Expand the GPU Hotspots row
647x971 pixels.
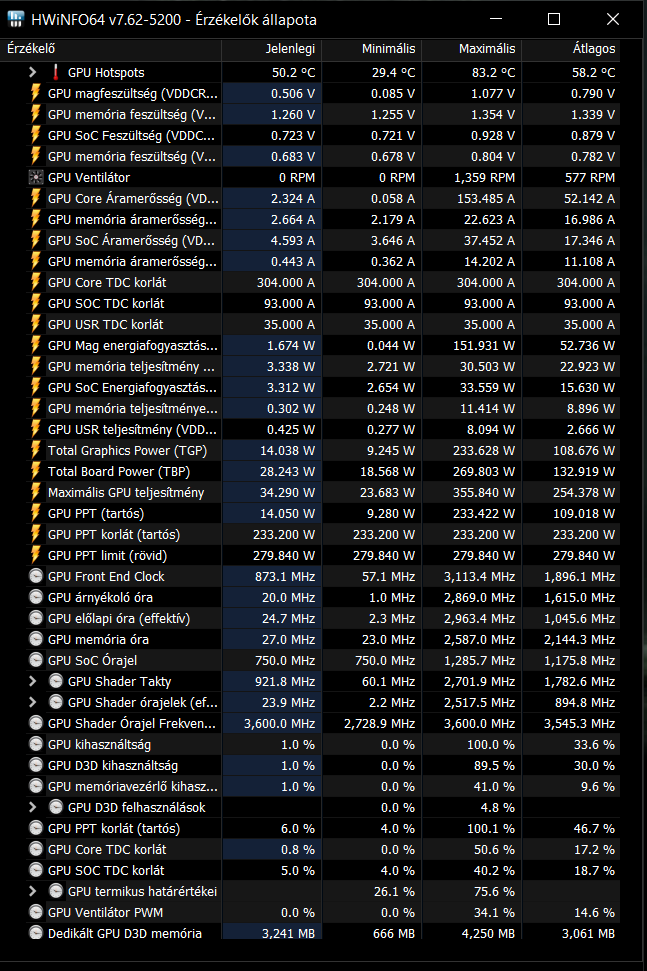coord(33,72)
